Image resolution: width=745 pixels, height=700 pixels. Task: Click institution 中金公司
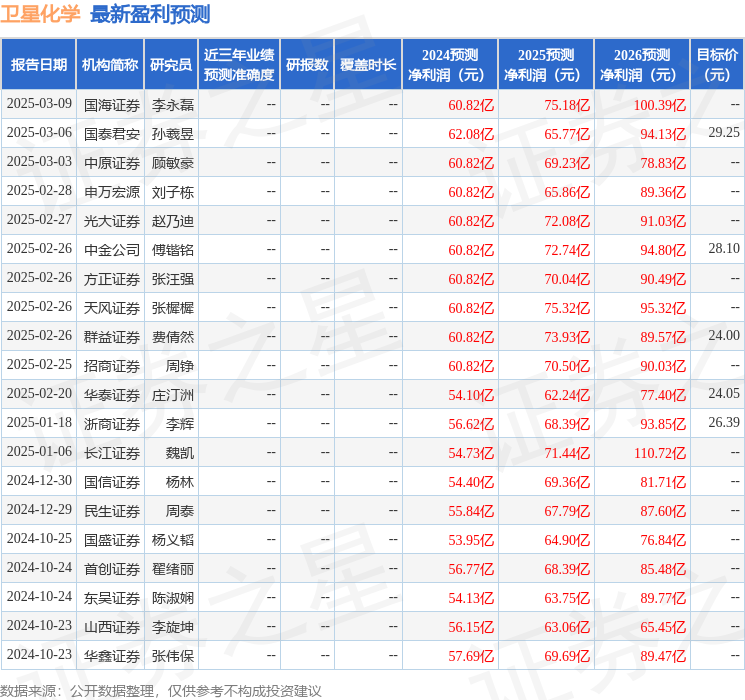(x=112, y=250)
